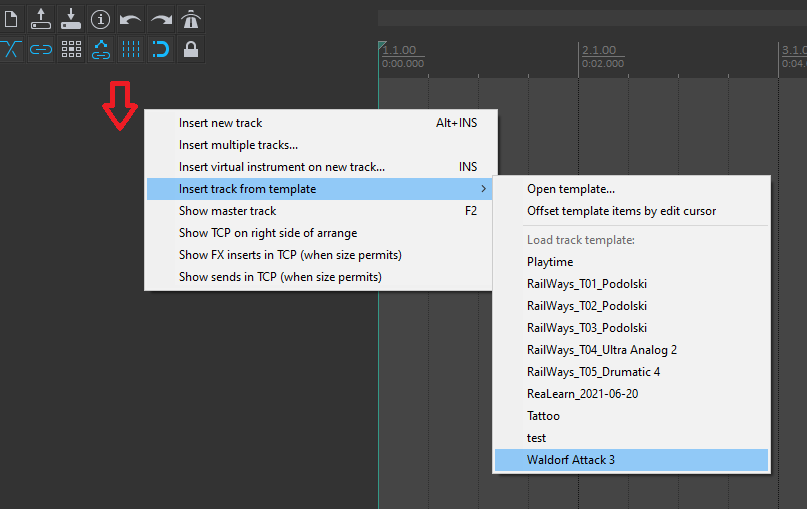Image resolution: width=807 pixels, height=509 pixels.
Task: Click the Undo arrow icon
Action: coord(131,18)
